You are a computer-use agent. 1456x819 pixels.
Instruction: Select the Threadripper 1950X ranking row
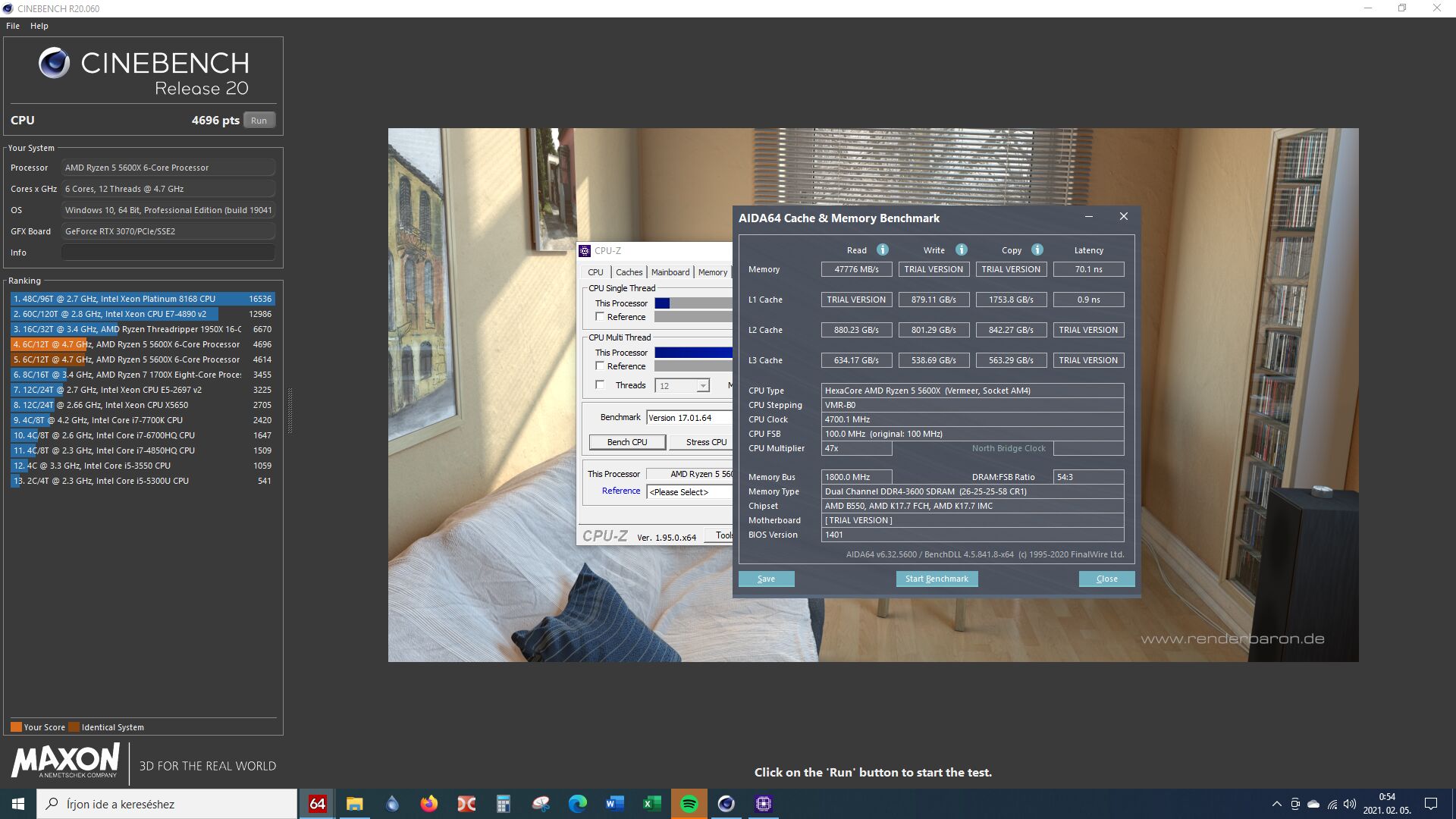(143, 329)
